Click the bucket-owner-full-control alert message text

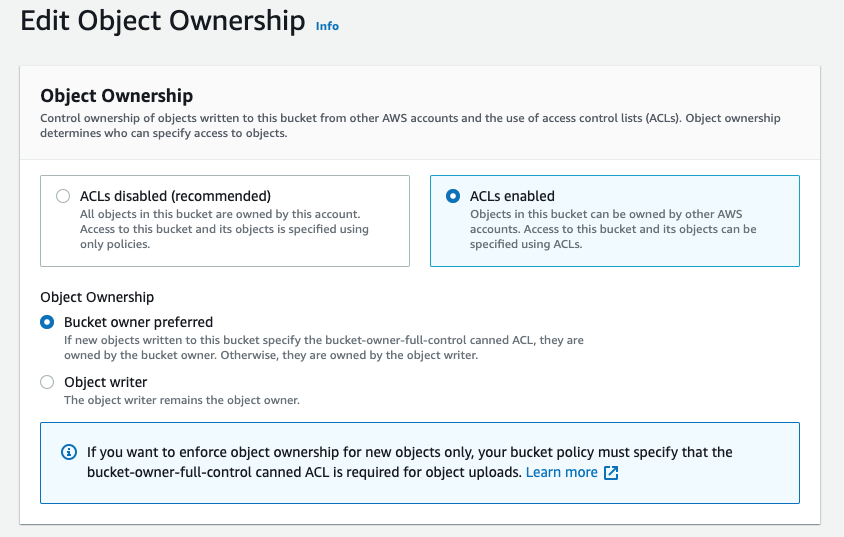pyautogui.click(x=409, y=453)
